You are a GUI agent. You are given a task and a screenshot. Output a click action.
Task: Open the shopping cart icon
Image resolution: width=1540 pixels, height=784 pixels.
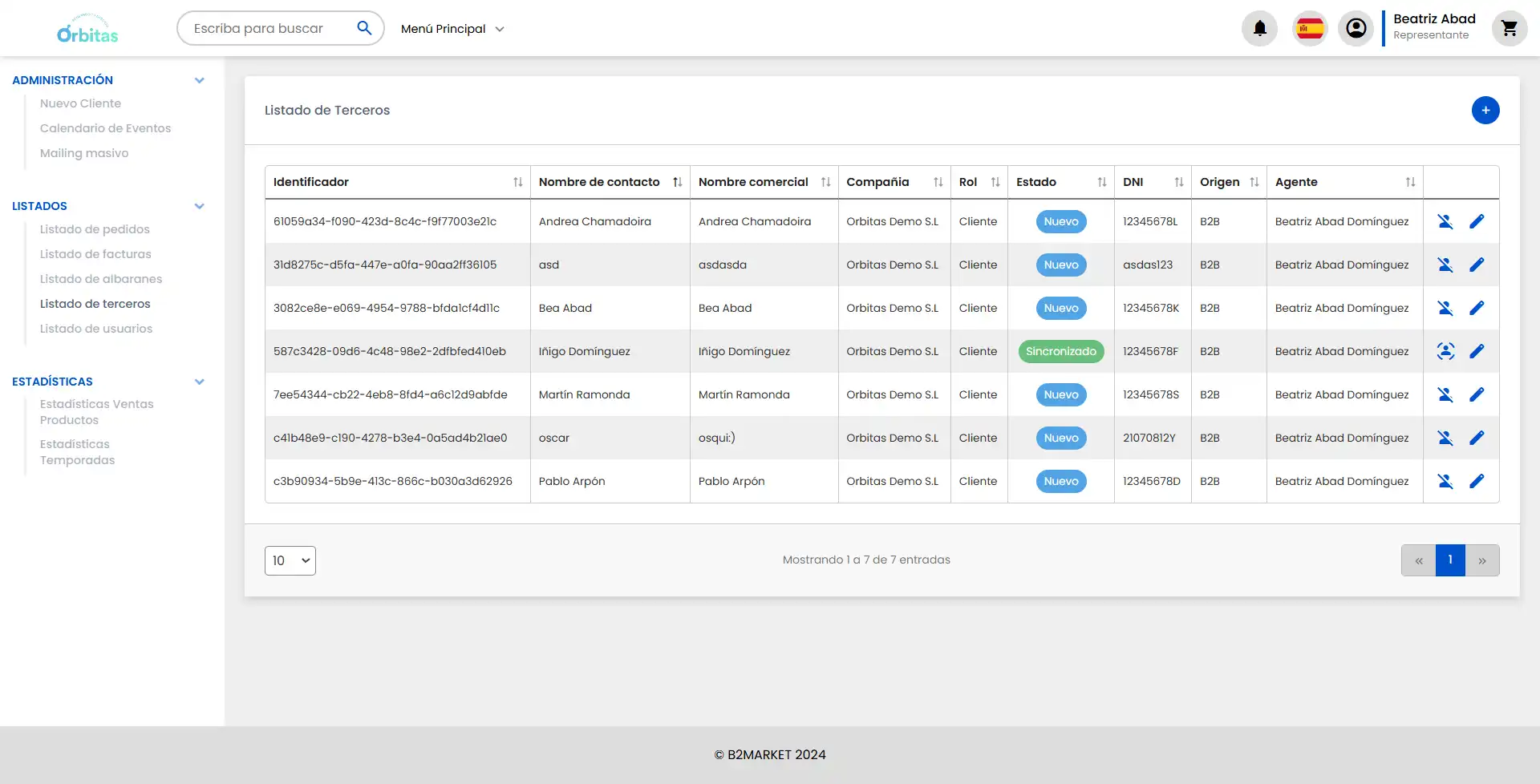tap(1509, 29)
